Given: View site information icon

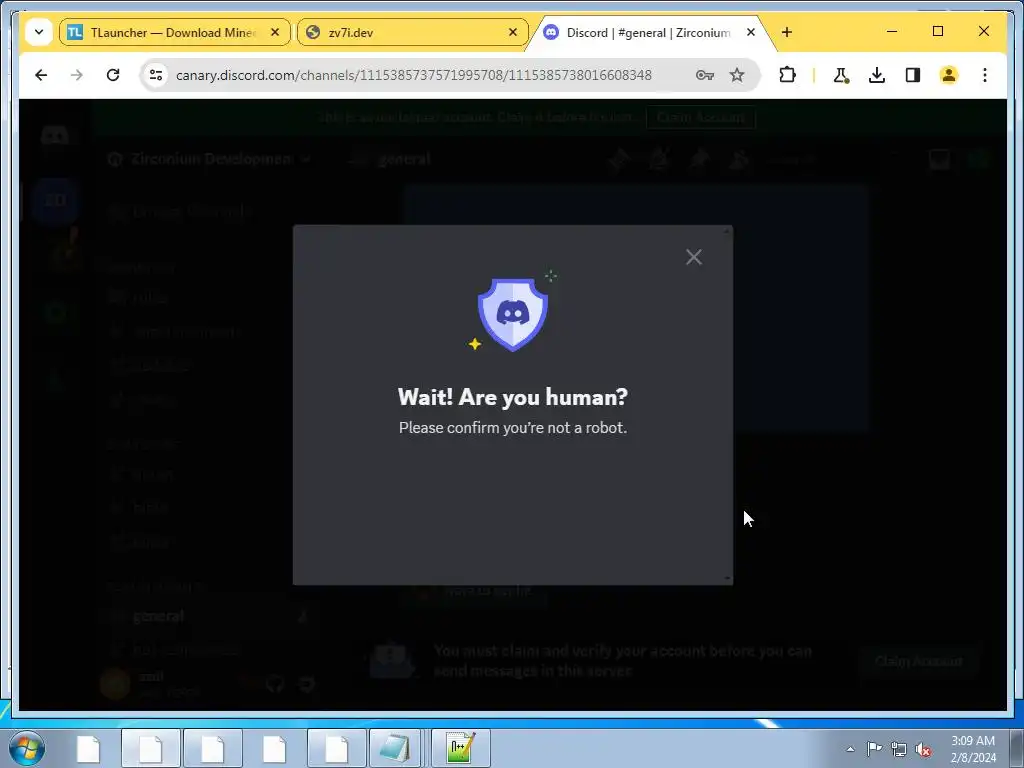Looking at the screenshot, I should tap(155, 75).
